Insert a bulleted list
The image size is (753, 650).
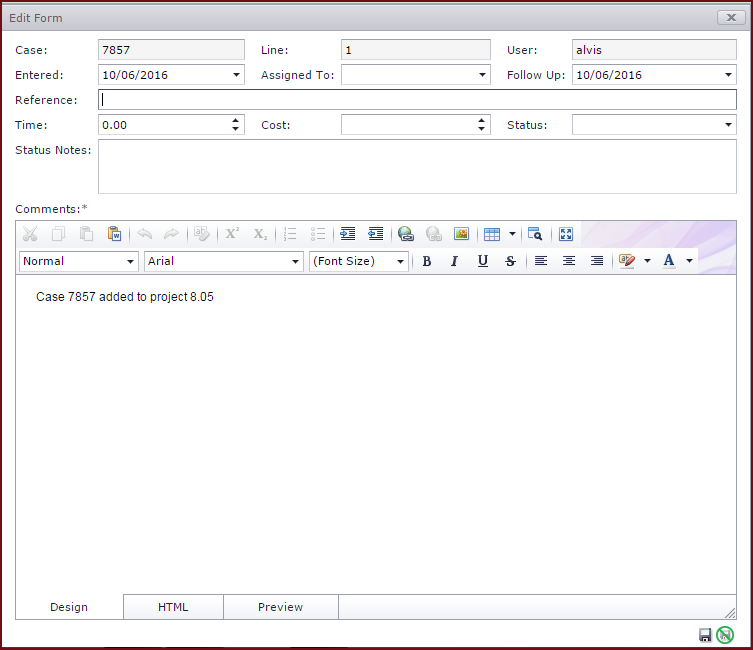pos(318,234)
